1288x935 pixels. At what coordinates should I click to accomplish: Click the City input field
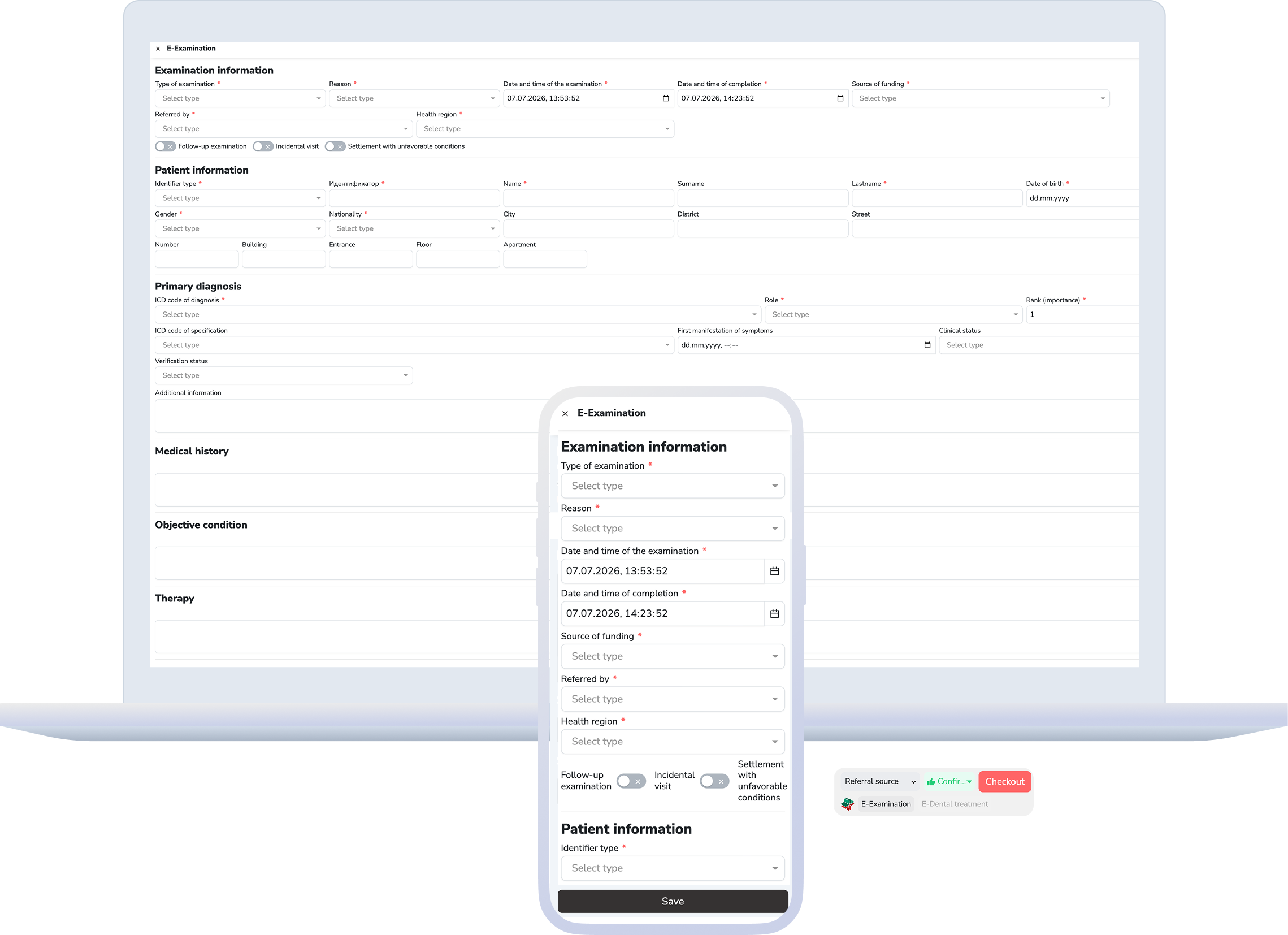(588, 228)
